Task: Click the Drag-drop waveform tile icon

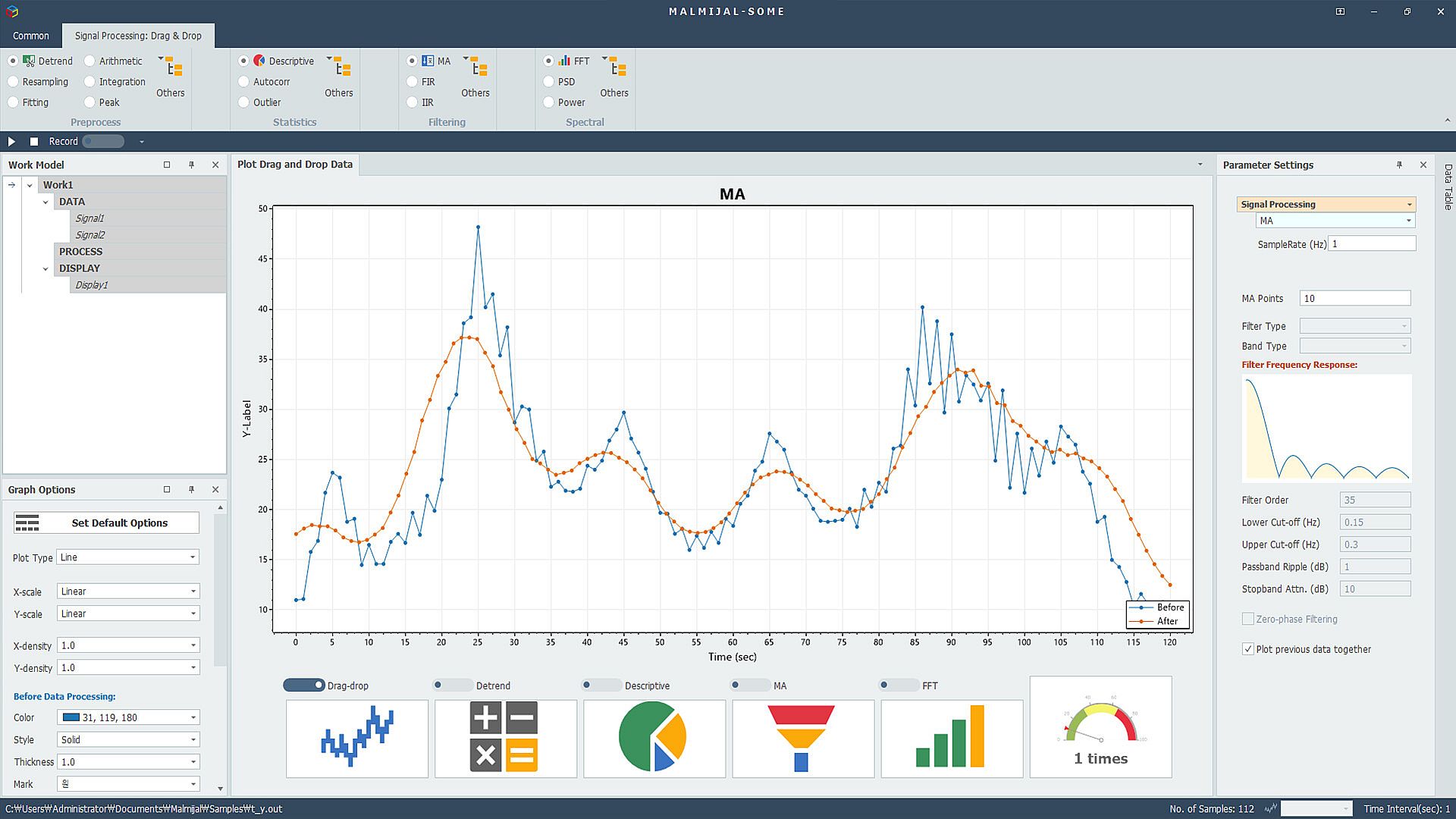Action: click(x=356, y=739)
